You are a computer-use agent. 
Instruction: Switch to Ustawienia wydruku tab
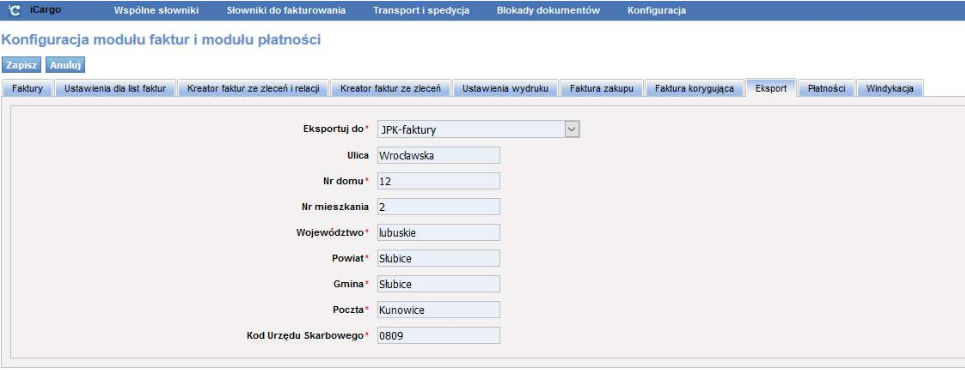pos(505,89)
